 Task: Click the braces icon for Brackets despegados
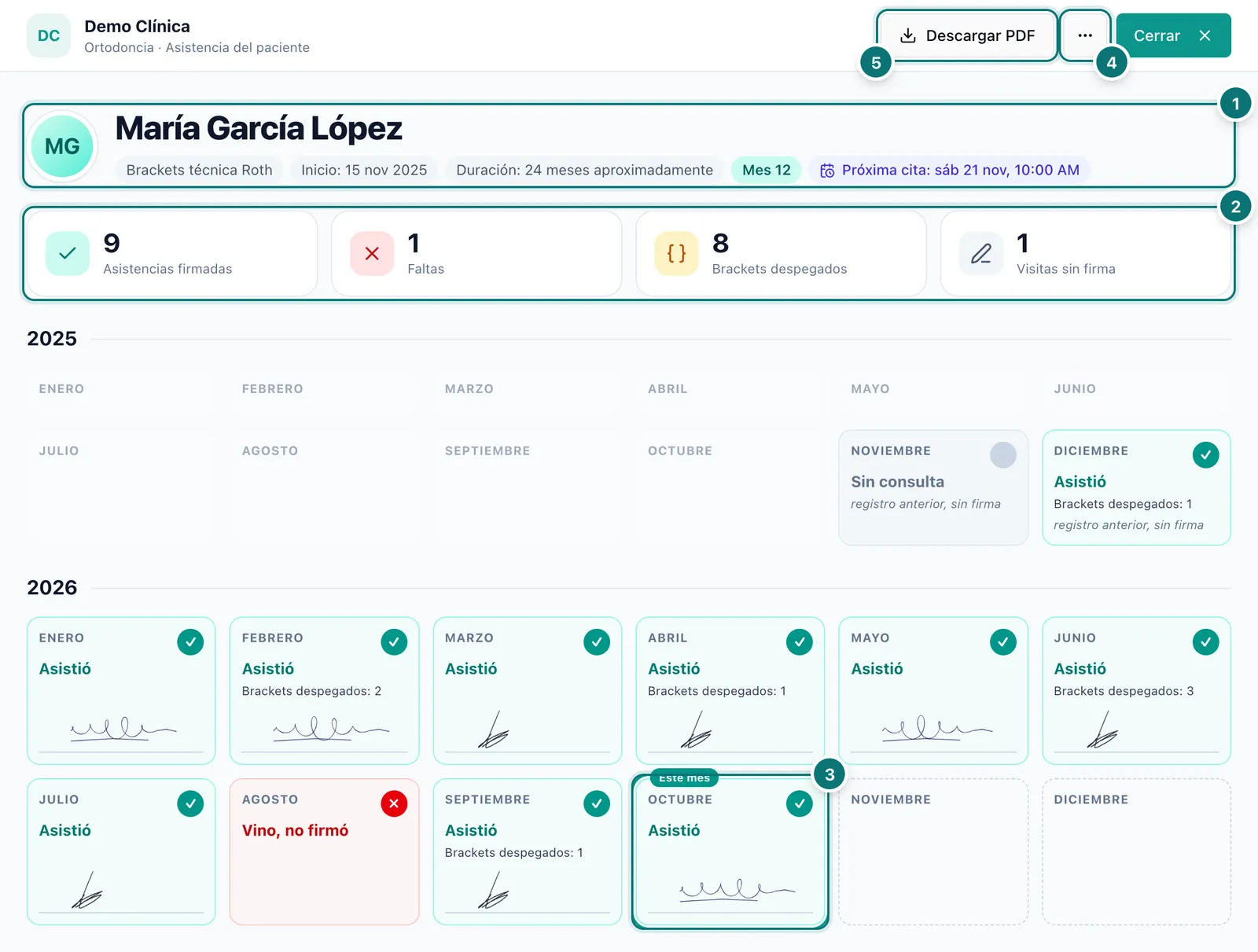(x=676, y=253)
